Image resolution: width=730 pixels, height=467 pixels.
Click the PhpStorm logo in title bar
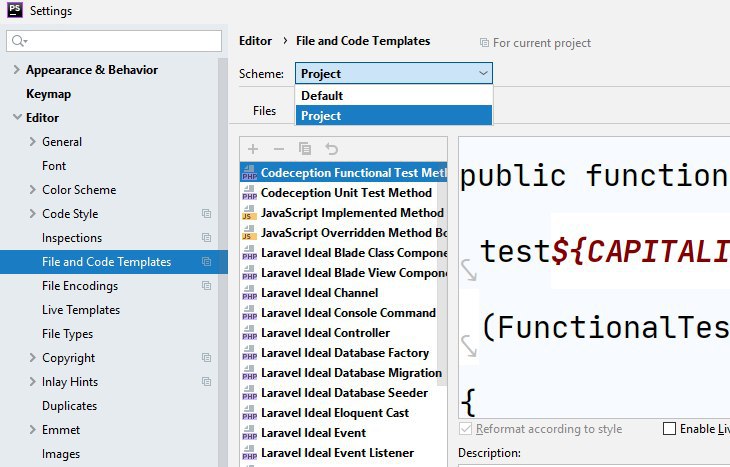[x=15, y=10]
